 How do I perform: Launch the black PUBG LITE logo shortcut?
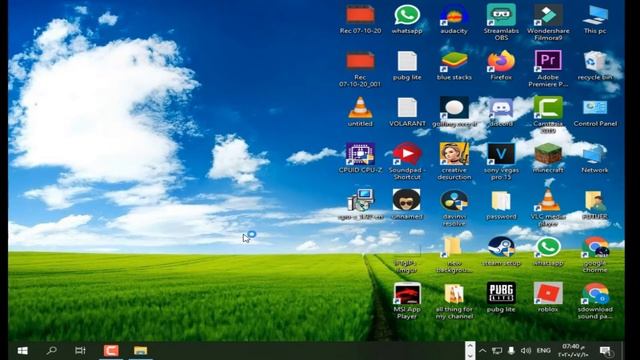click(501, 298)
